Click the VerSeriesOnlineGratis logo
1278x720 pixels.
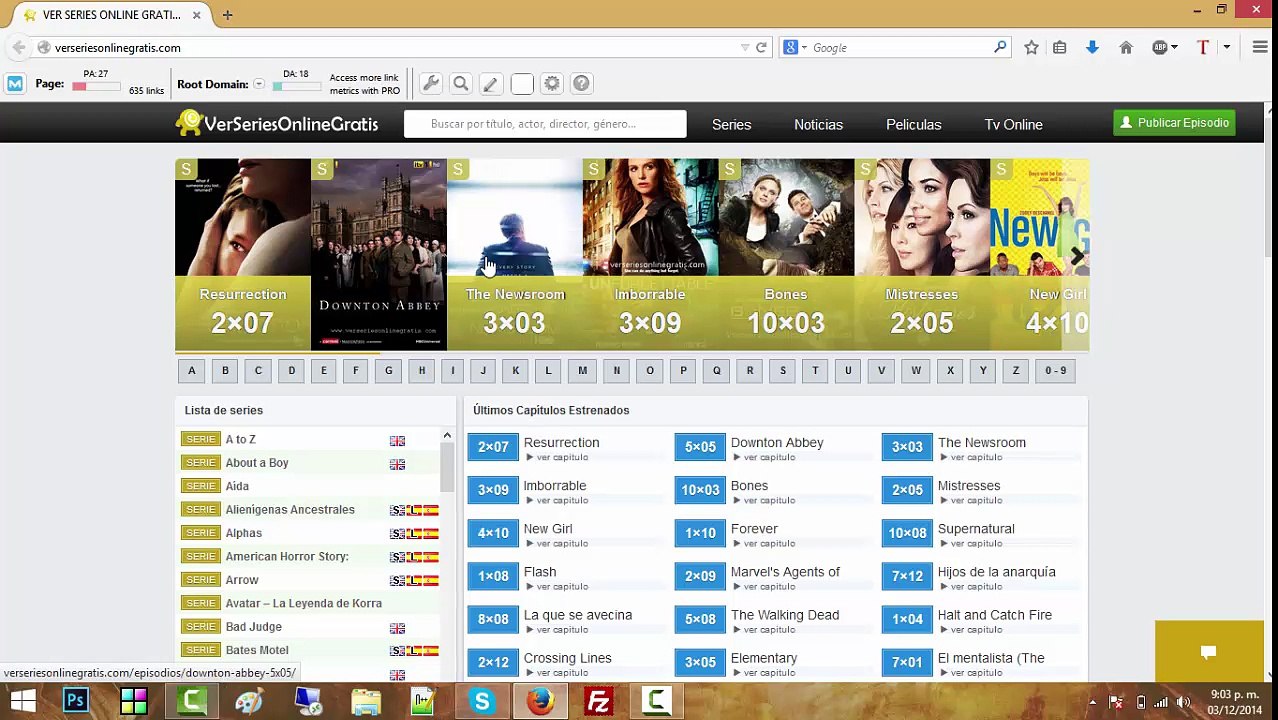pyautogui.click(x=277, y=123)
